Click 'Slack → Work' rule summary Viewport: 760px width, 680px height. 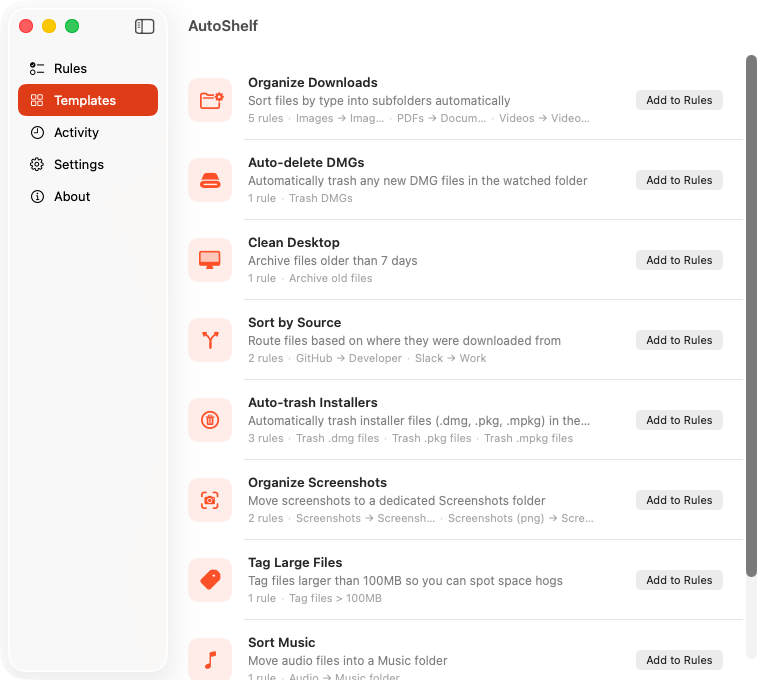coord(450,358)
